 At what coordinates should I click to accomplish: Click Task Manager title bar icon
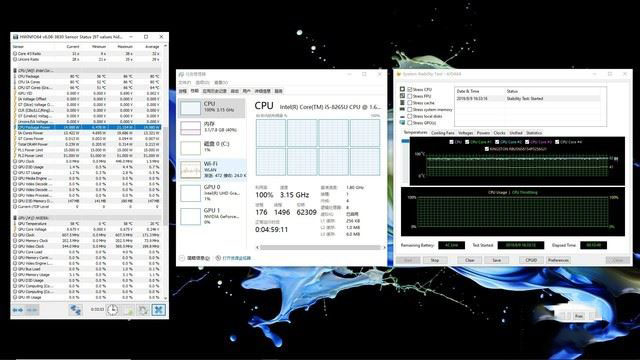tap(181, 74)
